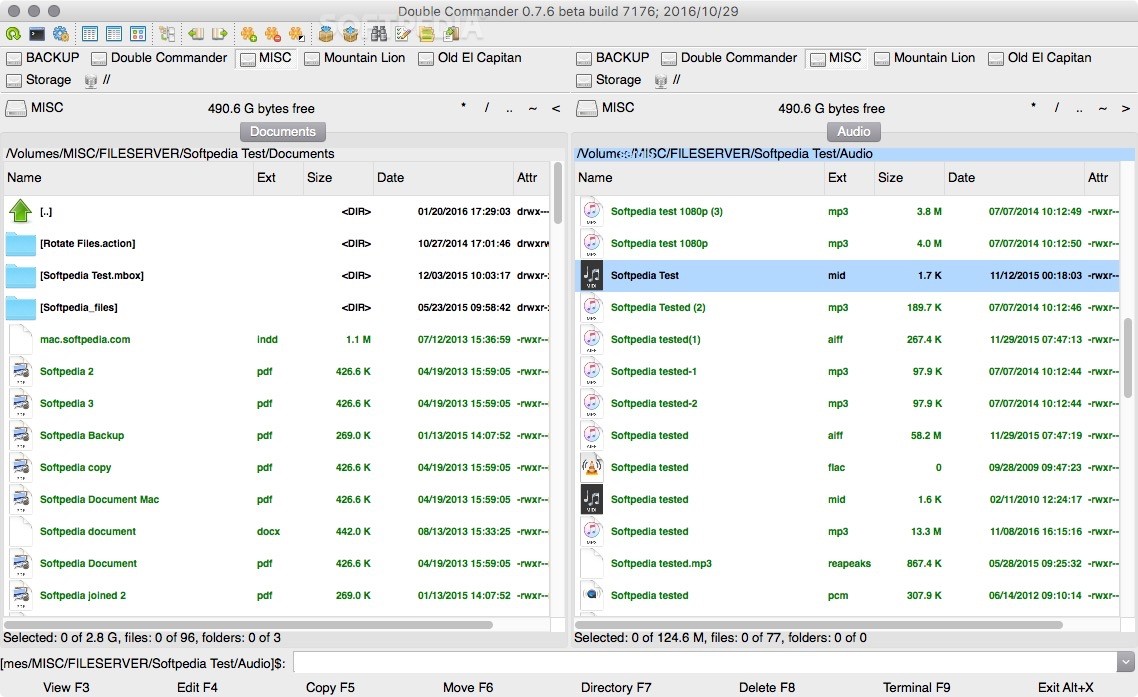Screen dimensions: 1138x697
Task: Click the Audio tab in right panel
Action: [x=854, y=131]
